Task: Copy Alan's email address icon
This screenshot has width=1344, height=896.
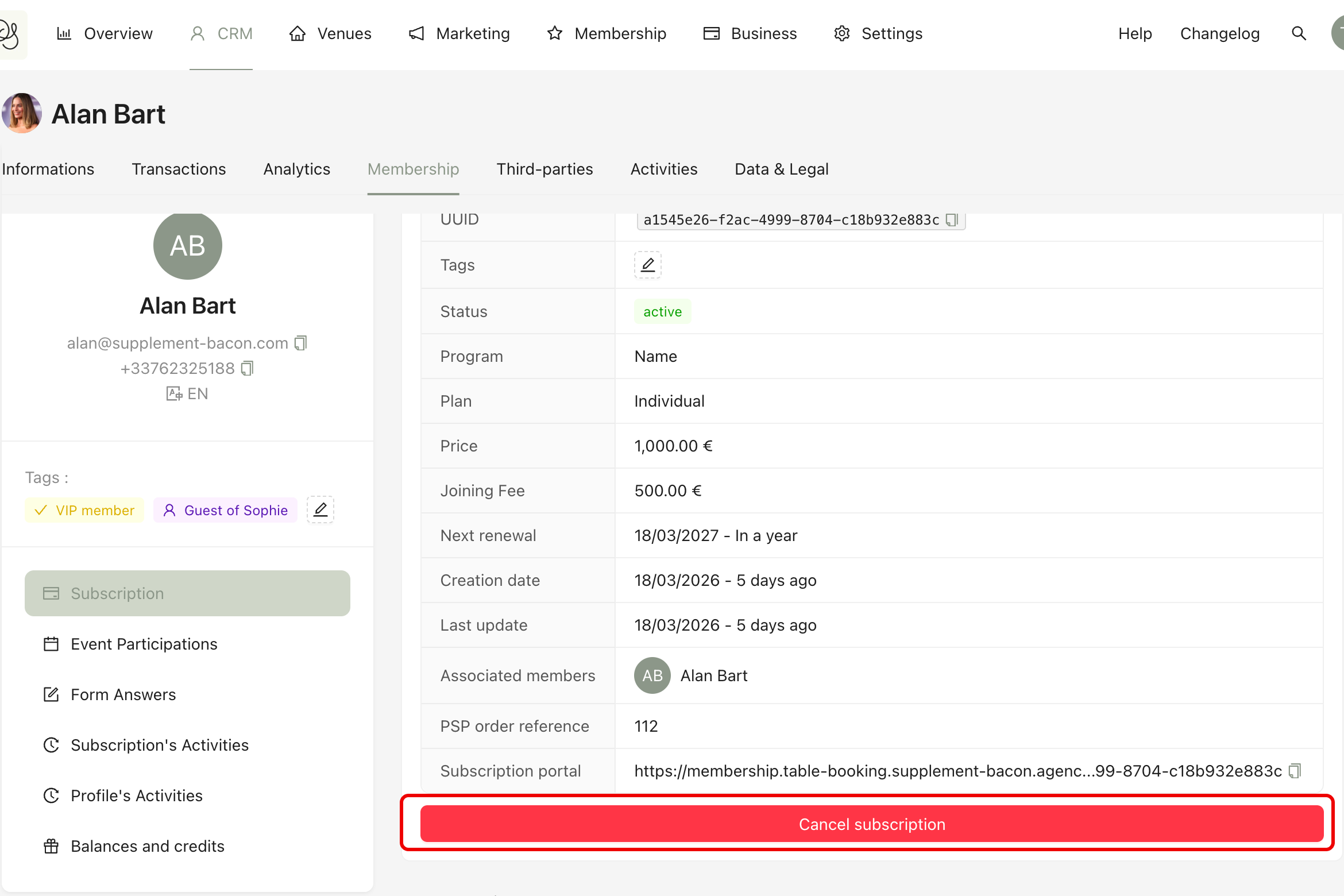Action: click(x=301, y=343)
